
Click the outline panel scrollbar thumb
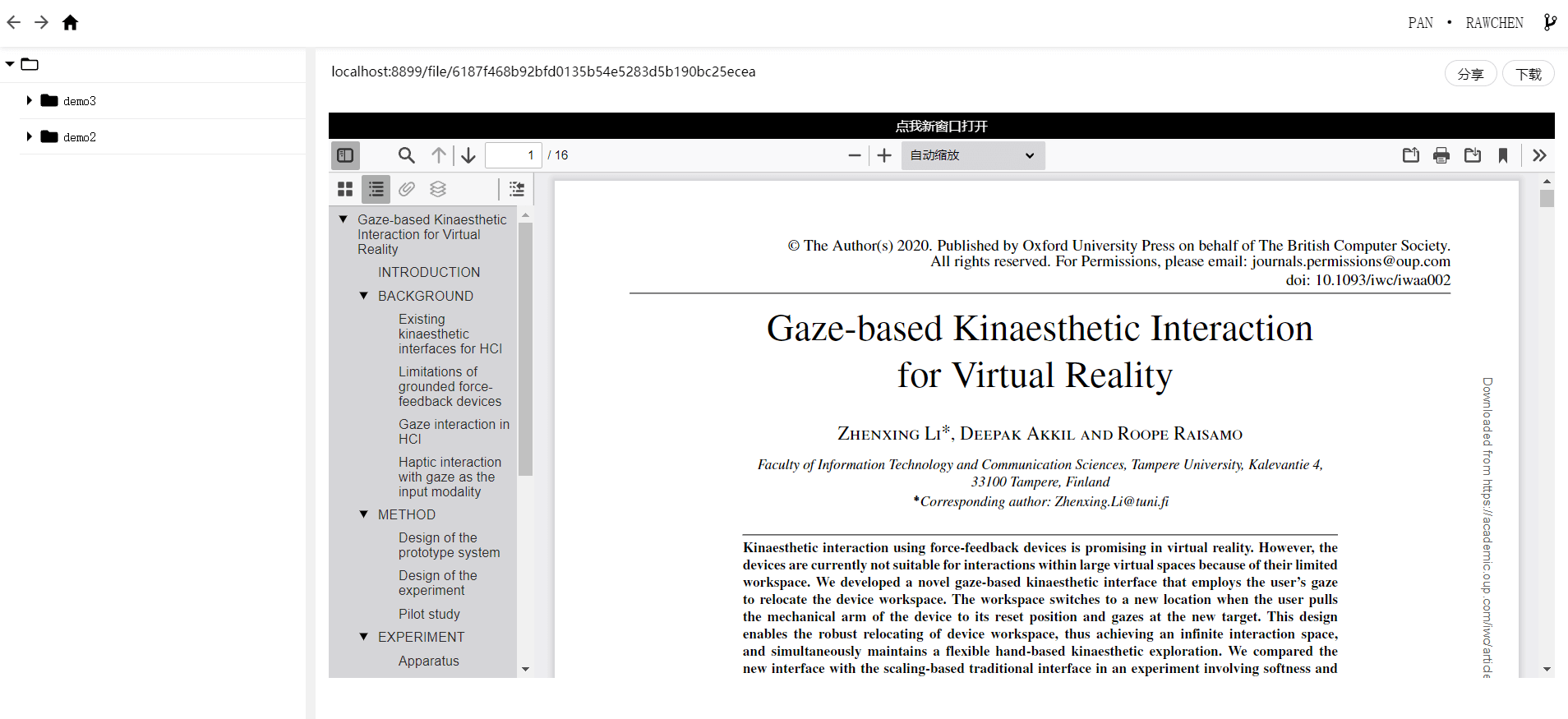[526, 349]
